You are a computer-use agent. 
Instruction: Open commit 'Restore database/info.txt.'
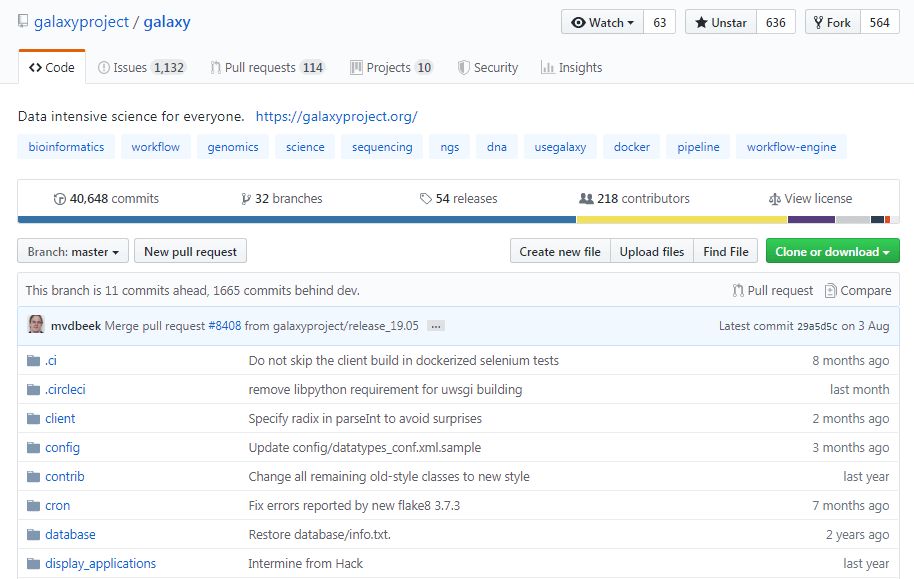[x=319, y=535]
